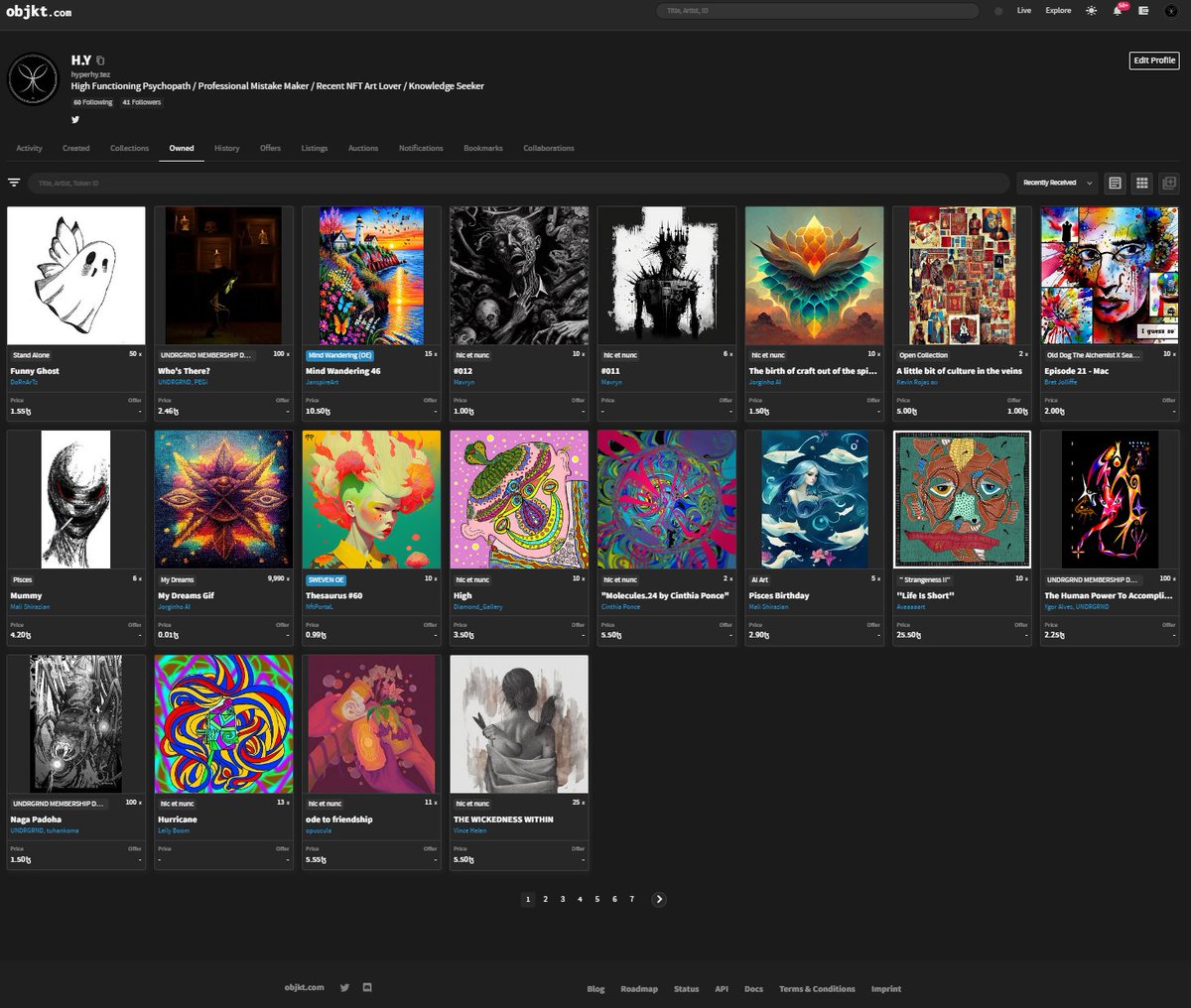Open the Mind Wandering 46 thumbnail
Image resolution: width=1191 pixels, height=1008 pixels.
click(x=371, y=276)
